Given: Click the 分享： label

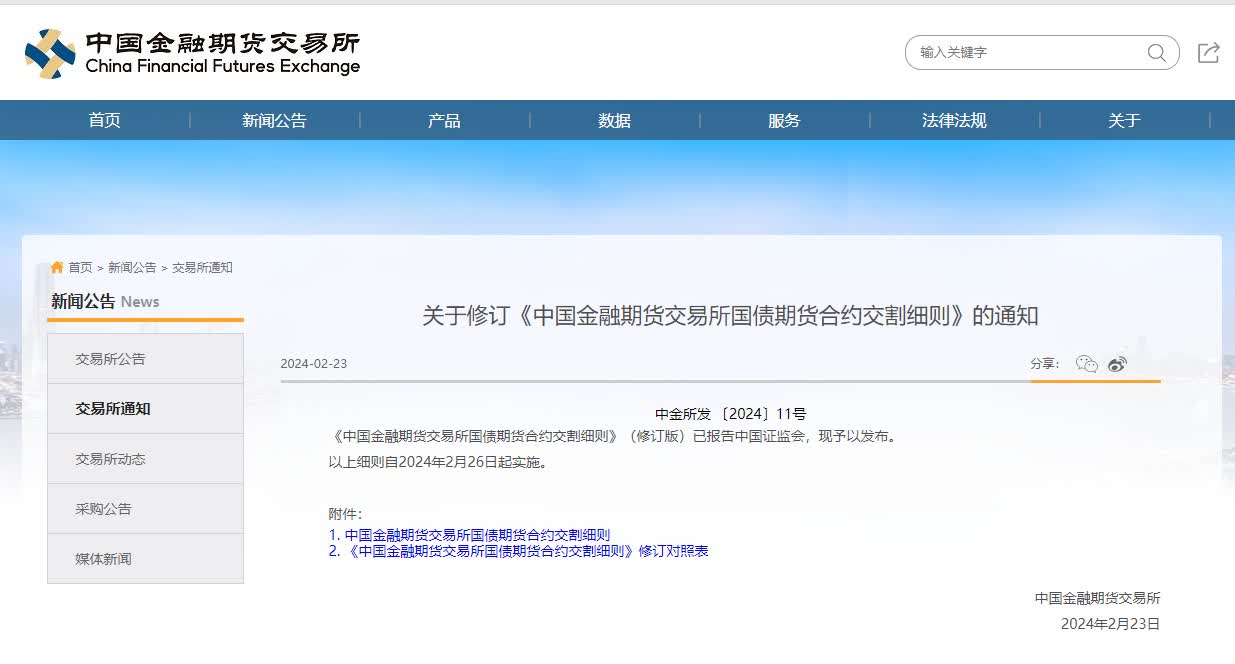Looking at the screenshot, I should pyautogui.click(x=1045, y=364).
